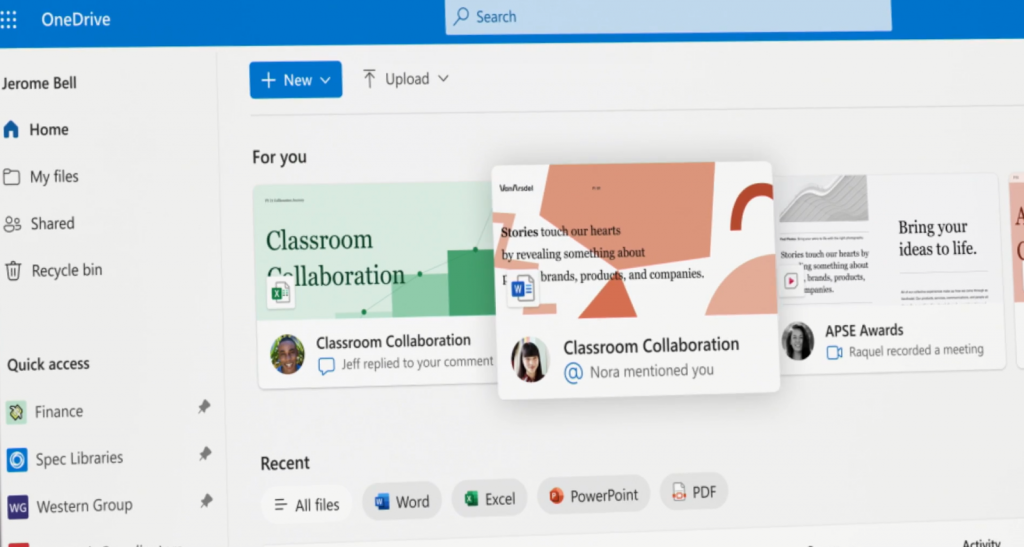Open the Upload dropdown arrow
This screenshot has width=1024, height=547.
(x=443, y=78)
